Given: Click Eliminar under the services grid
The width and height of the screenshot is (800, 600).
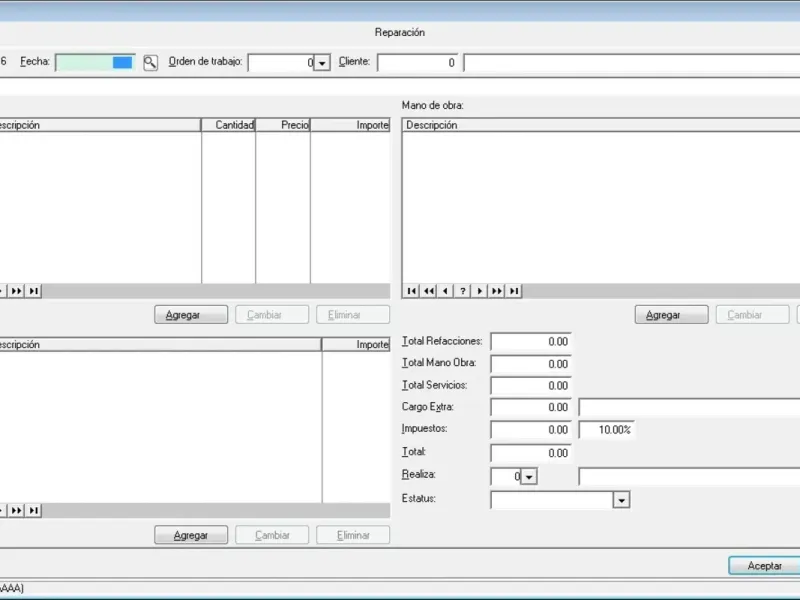Looking at the screenshot, I should (x=353, y=535).
